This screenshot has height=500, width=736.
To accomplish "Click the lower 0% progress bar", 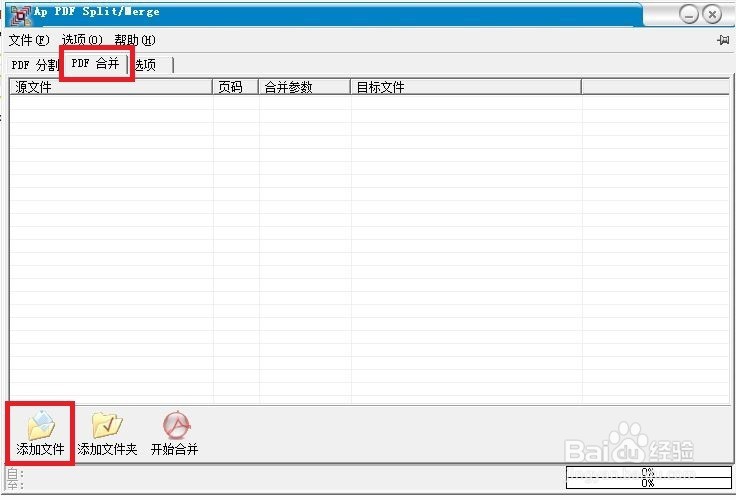I will (x=649, y=483).
